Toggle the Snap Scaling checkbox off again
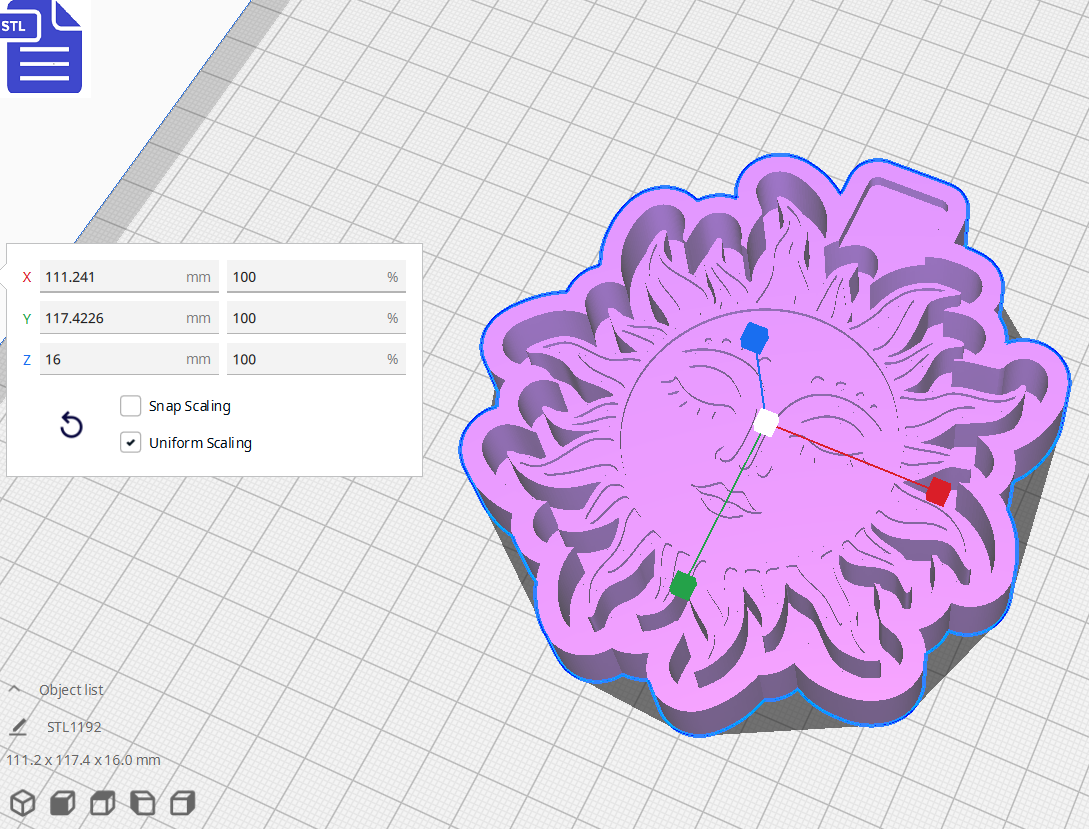The height and width of the screenshot is (829, 1089). 130,405
